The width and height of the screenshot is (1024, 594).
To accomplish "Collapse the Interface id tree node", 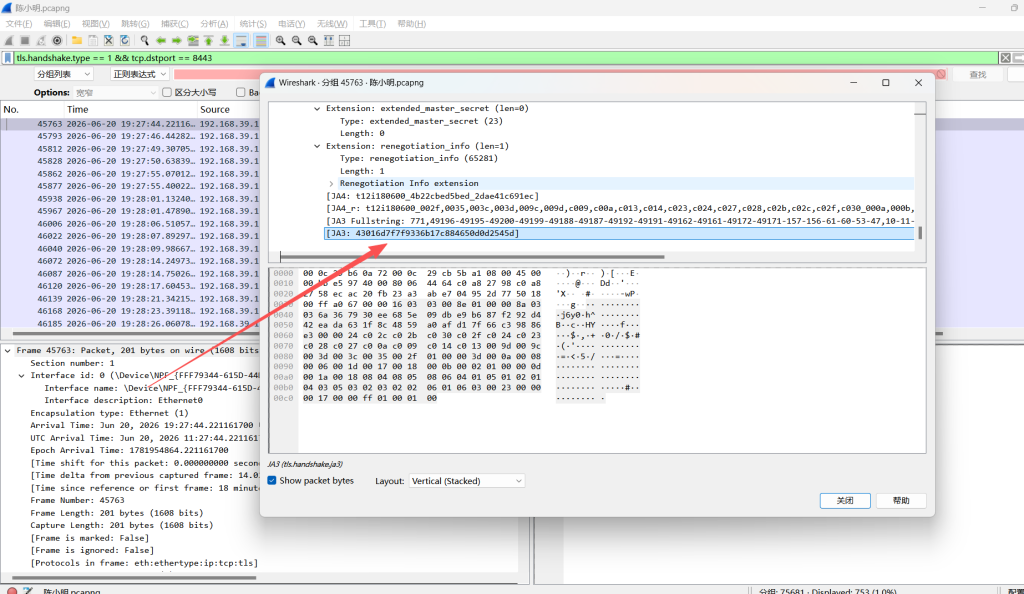I will 22,375.
